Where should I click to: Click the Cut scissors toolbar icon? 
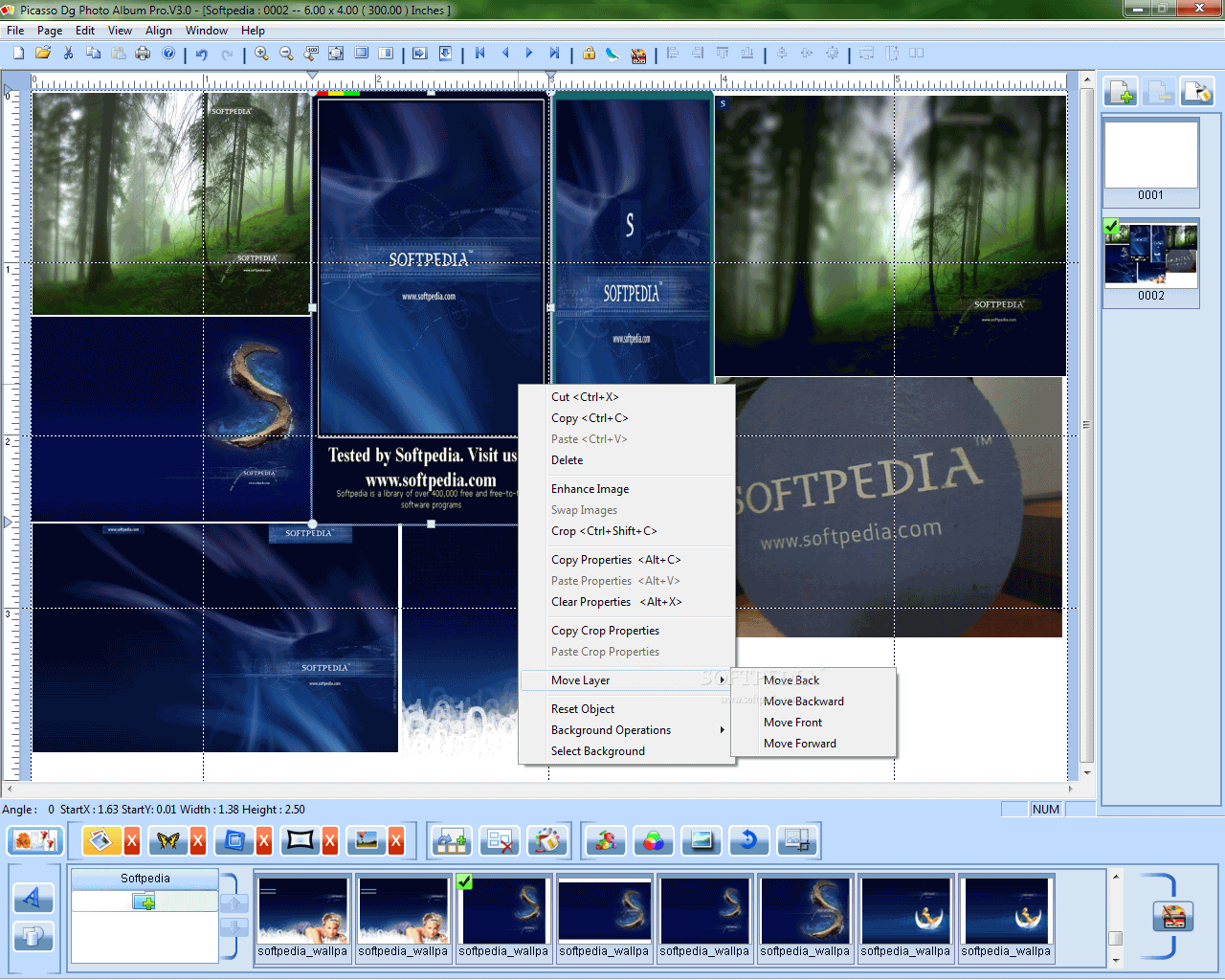point(69,54)
